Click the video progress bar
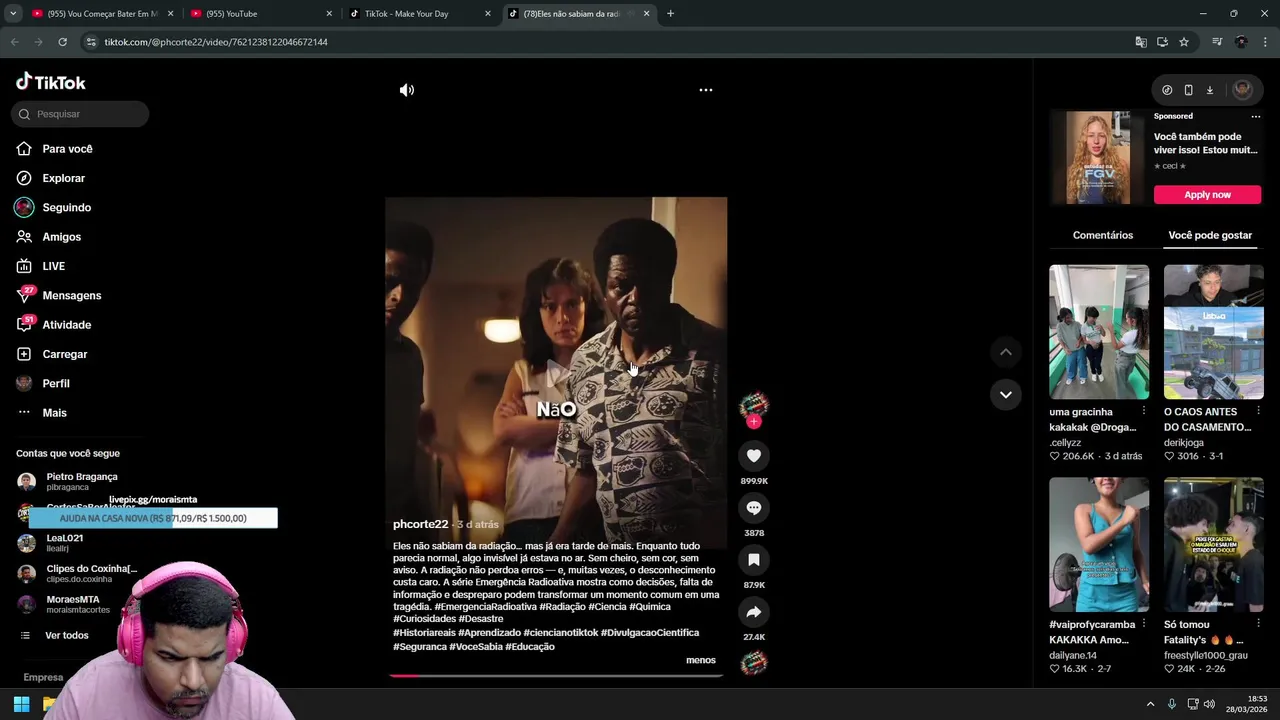1280x720 pixels. click(x=556, y=676)
